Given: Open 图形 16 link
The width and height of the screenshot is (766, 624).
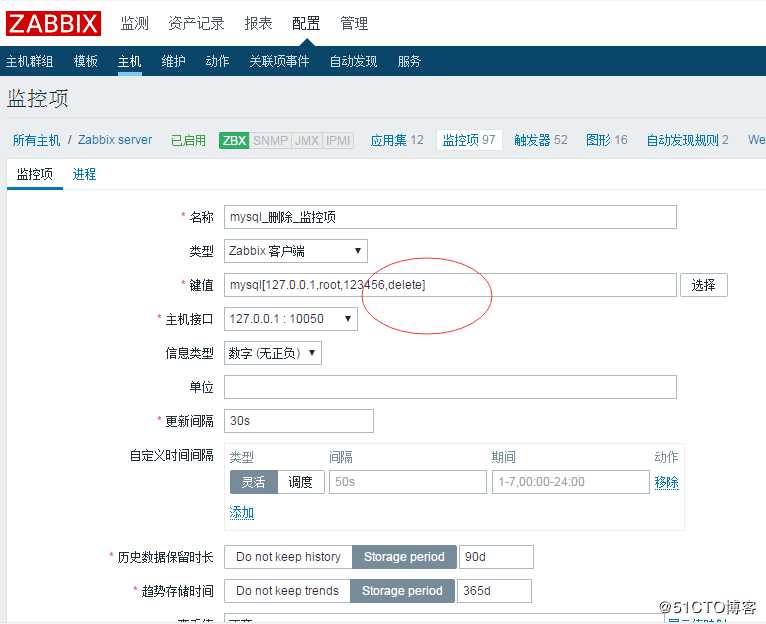Looking at the screenshot, I should click(607, 140).
